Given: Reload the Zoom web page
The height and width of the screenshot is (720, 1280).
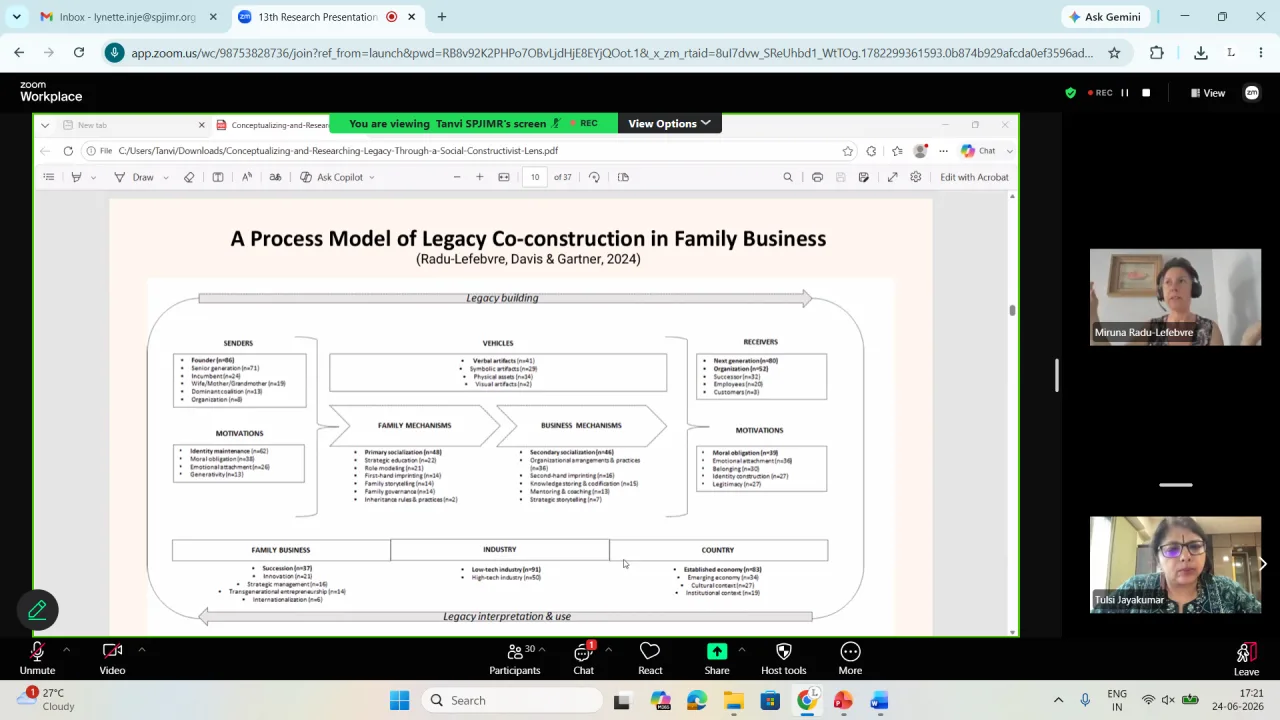Looking at the screenshot, I should coord(79,53).
